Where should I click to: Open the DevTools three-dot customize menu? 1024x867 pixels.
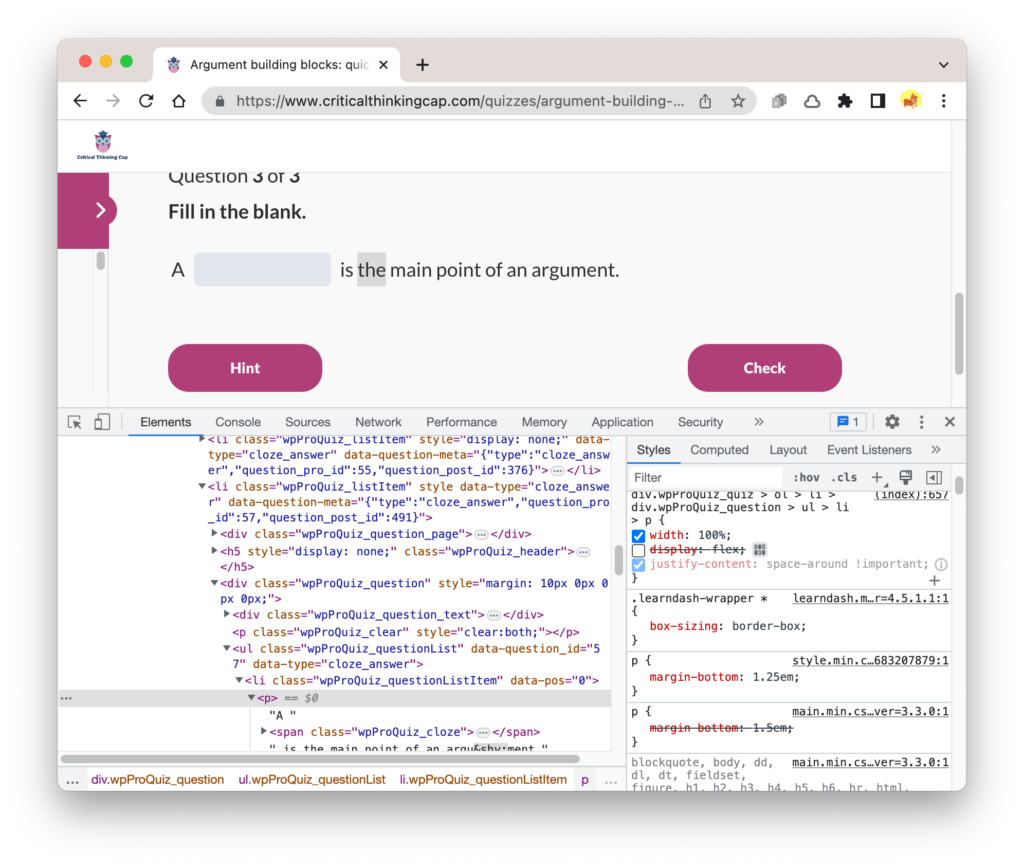pos(921,422)
